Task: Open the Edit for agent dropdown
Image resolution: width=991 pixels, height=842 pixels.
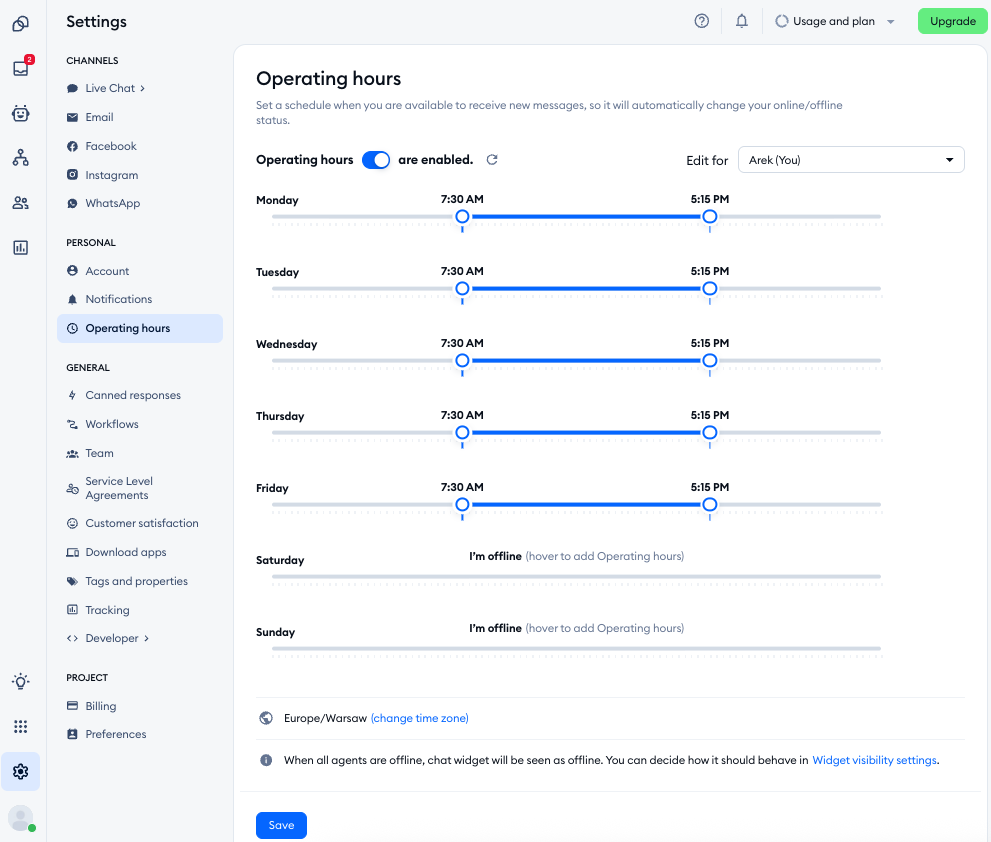Action: coord(851,160)
